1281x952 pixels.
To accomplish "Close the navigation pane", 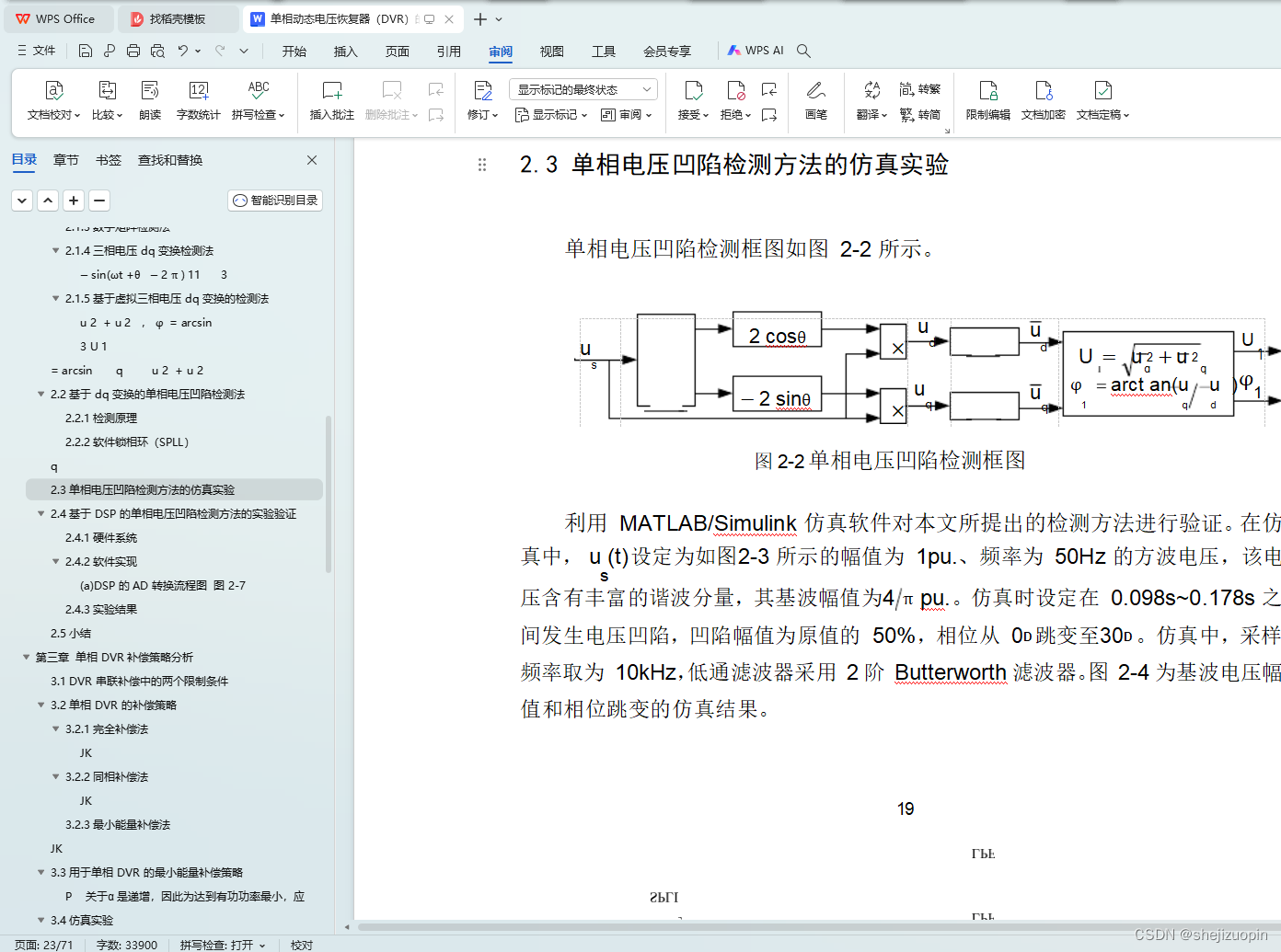I will [312, 160].
